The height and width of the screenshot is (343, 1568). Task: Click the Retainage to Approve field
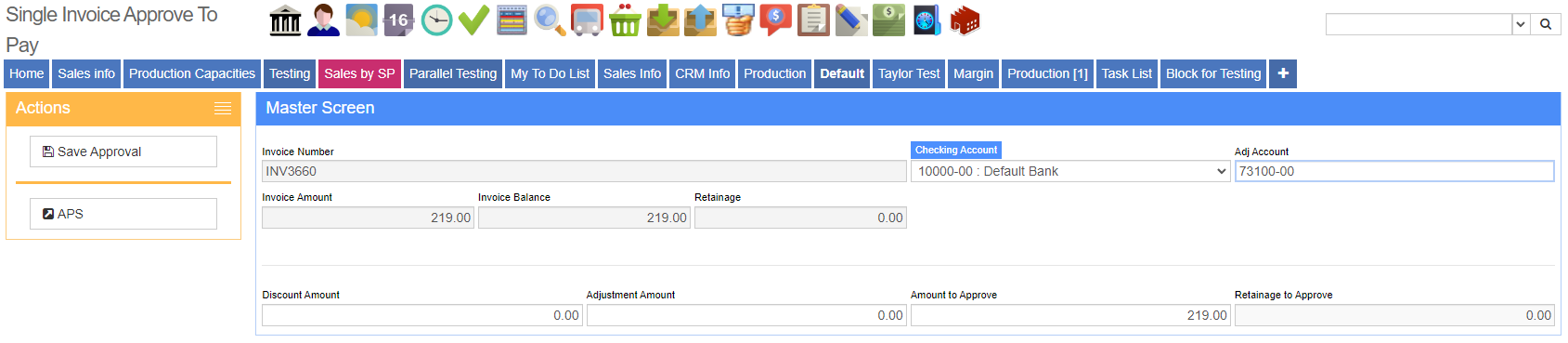1394,315
